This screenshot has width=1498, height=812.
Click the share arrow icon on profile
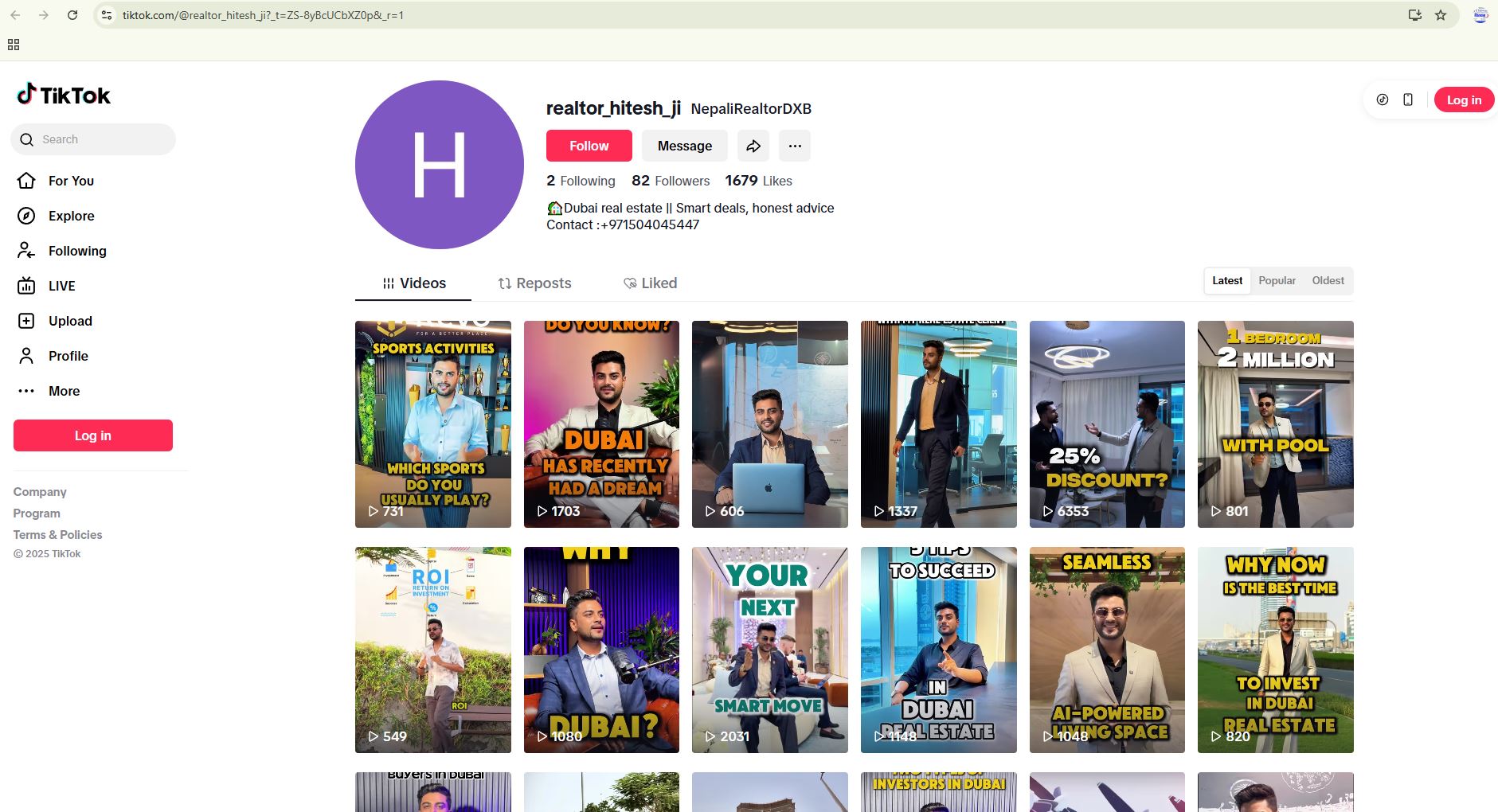[x=753, y=146]
